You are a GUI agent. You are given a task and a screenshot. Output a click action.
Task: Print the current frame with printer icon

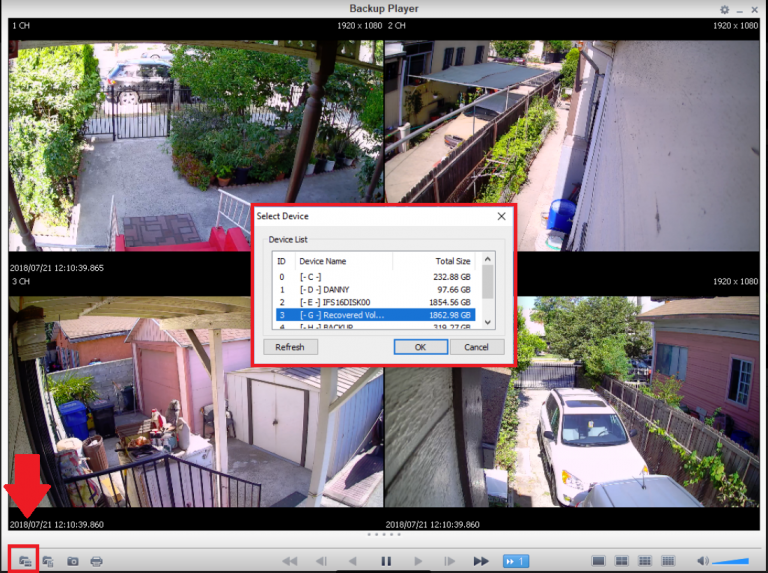[96, 561]
